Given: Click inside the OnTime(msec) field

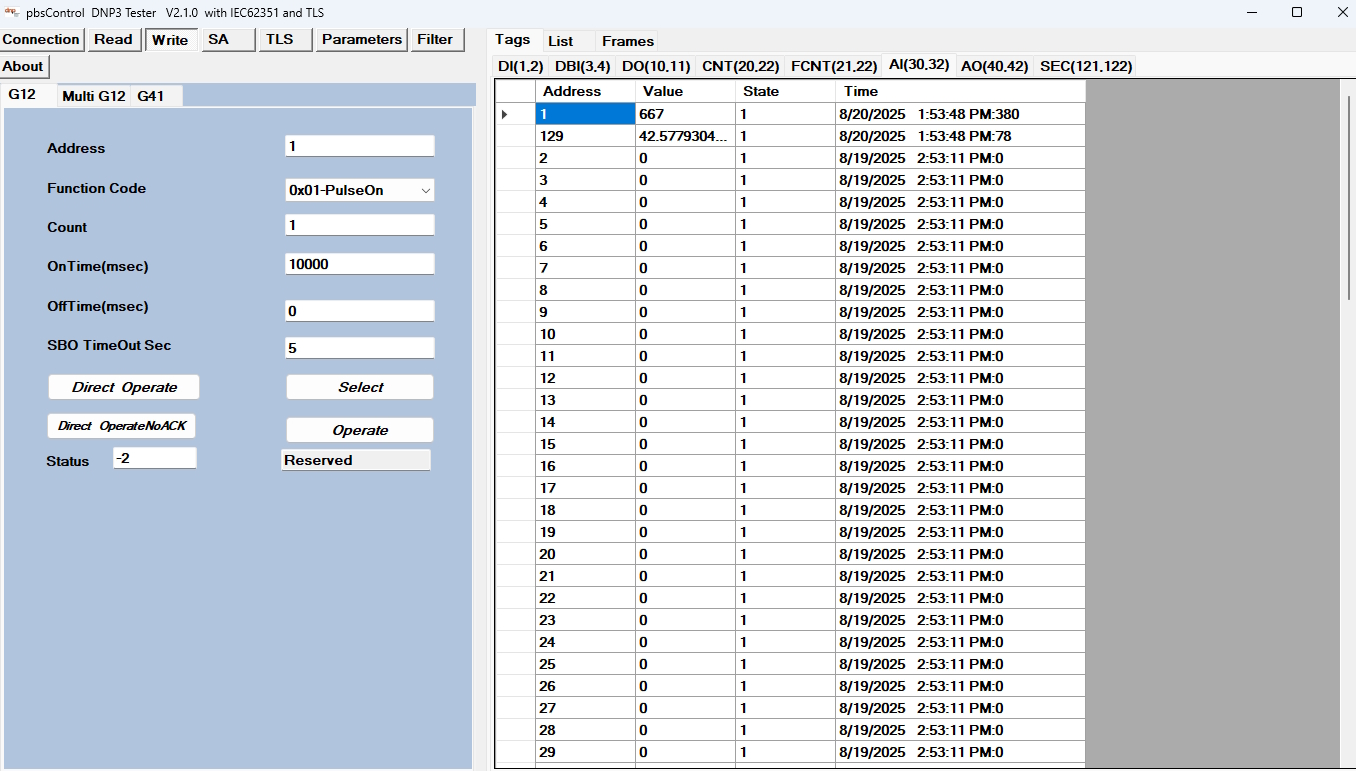Looking at the screenshot, I should (359, 263).
